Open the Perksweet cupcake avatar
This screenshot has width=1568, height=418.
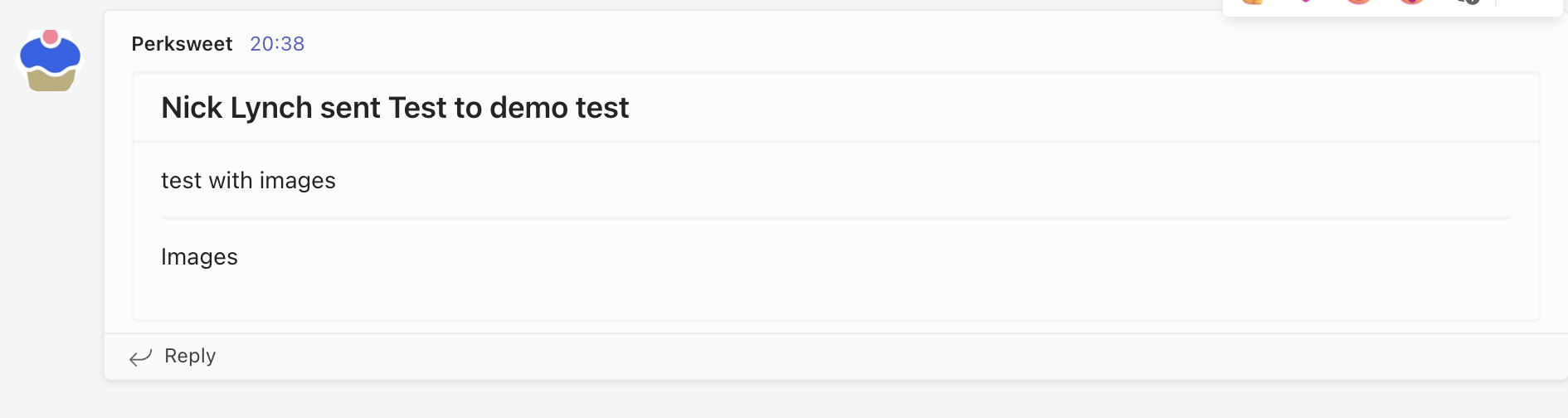[x=51, y=60]
